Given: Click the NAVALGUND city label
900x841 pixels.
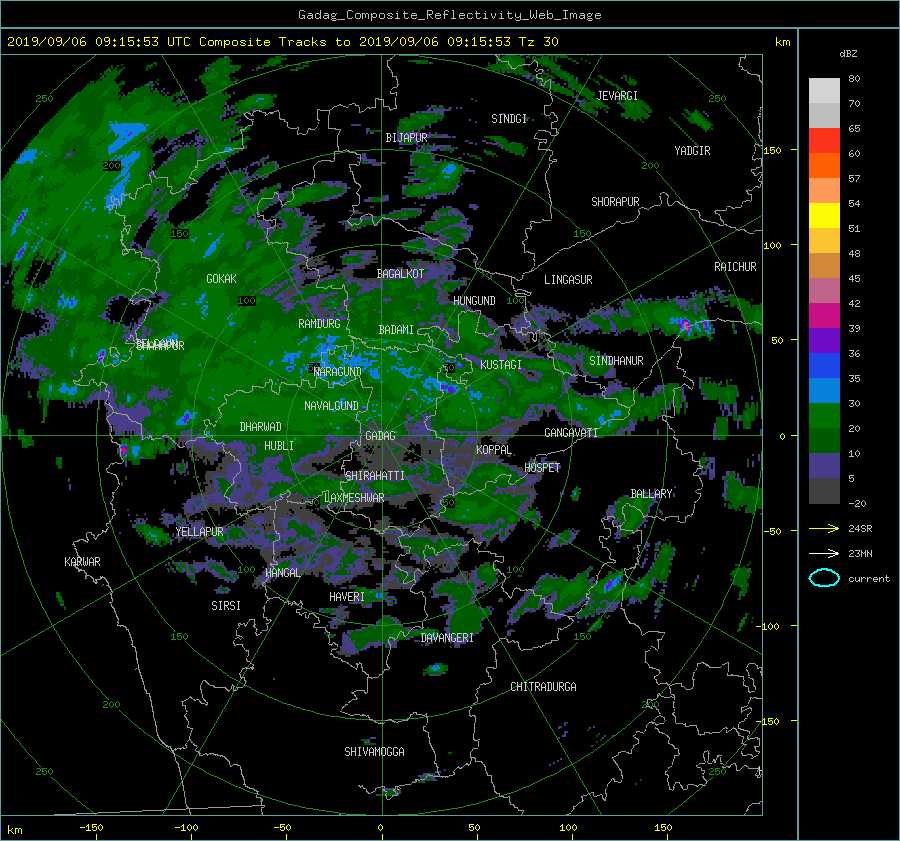Looking at the screenshot, I should click(x=331, y=406).
